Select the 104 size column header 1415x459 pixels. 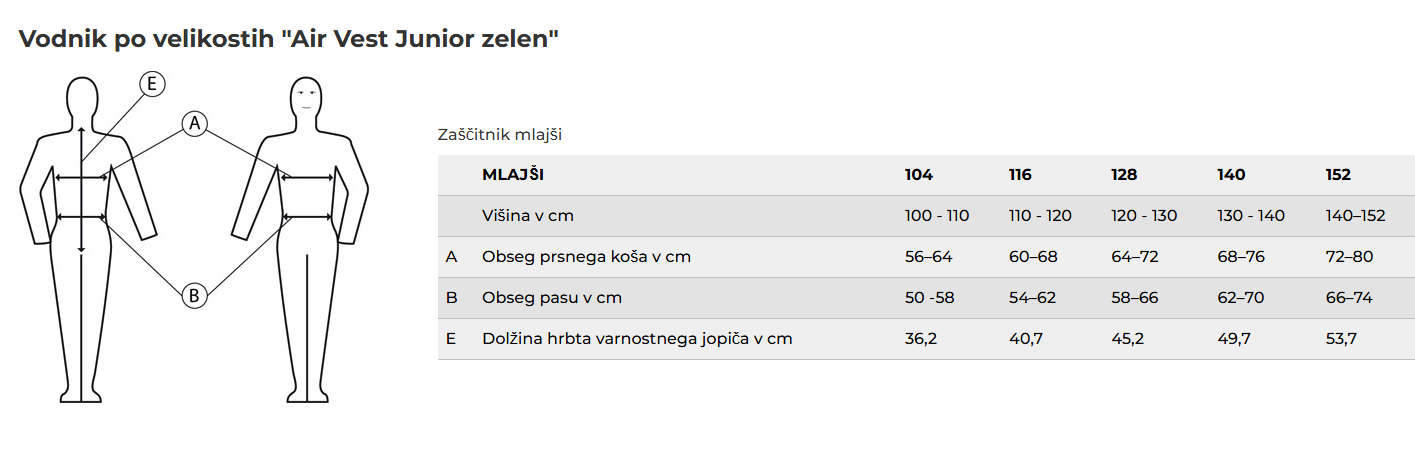(918, 175)
